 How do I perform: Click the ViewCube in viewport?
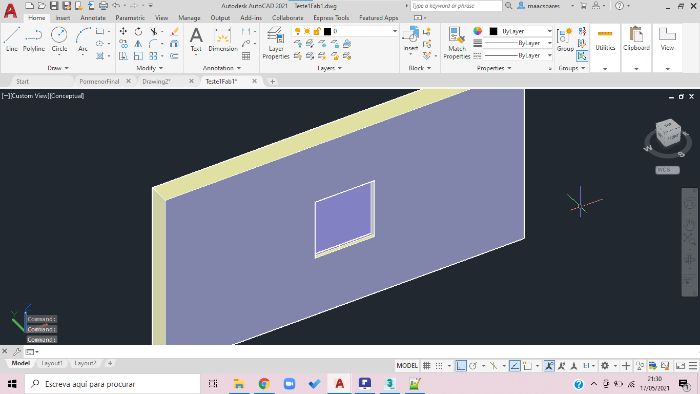pyautogui.click(x=668, y=133)
